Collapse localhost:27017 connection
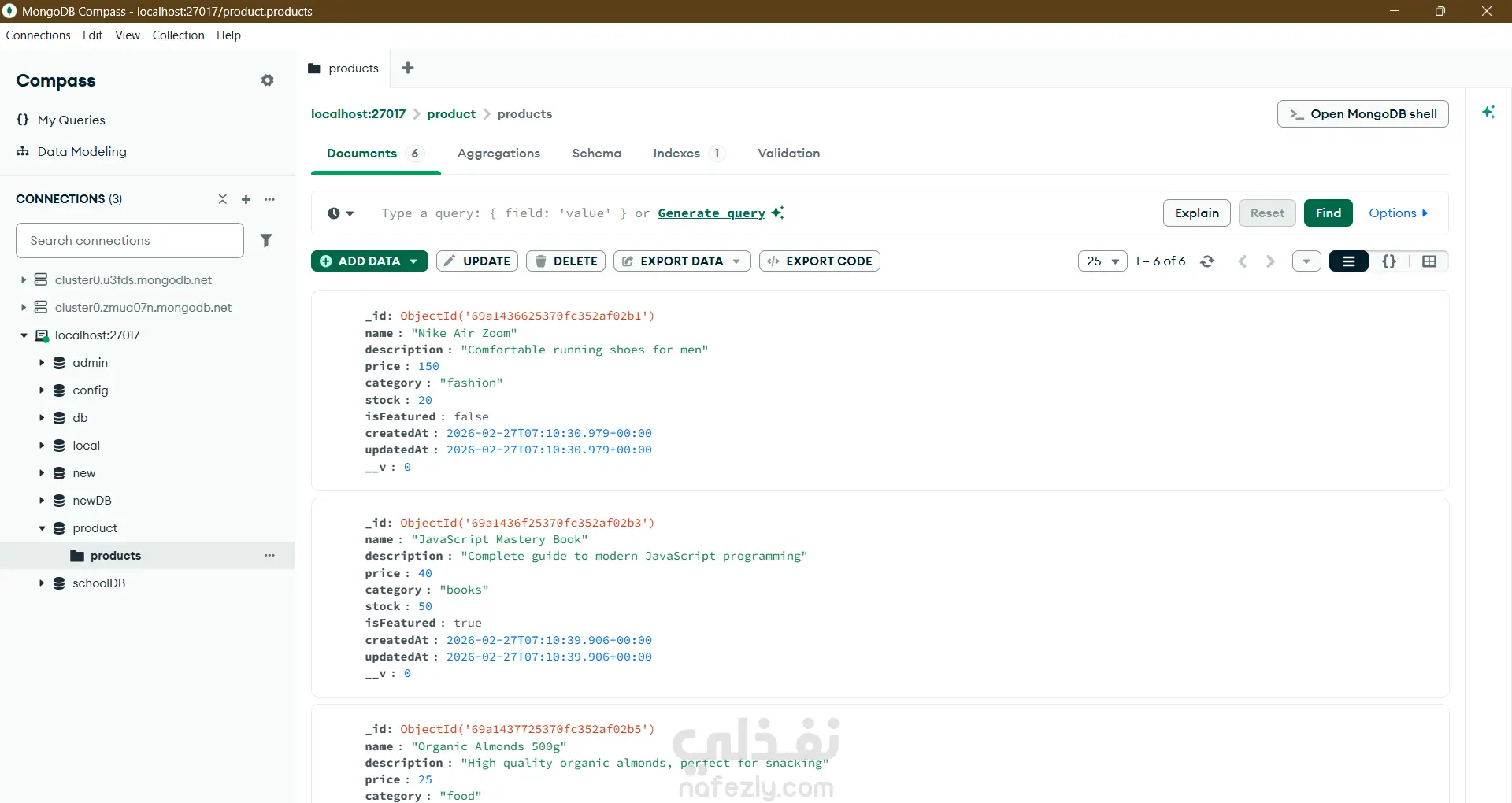This screenshot has height=803, width=1512. pos(24,335)
